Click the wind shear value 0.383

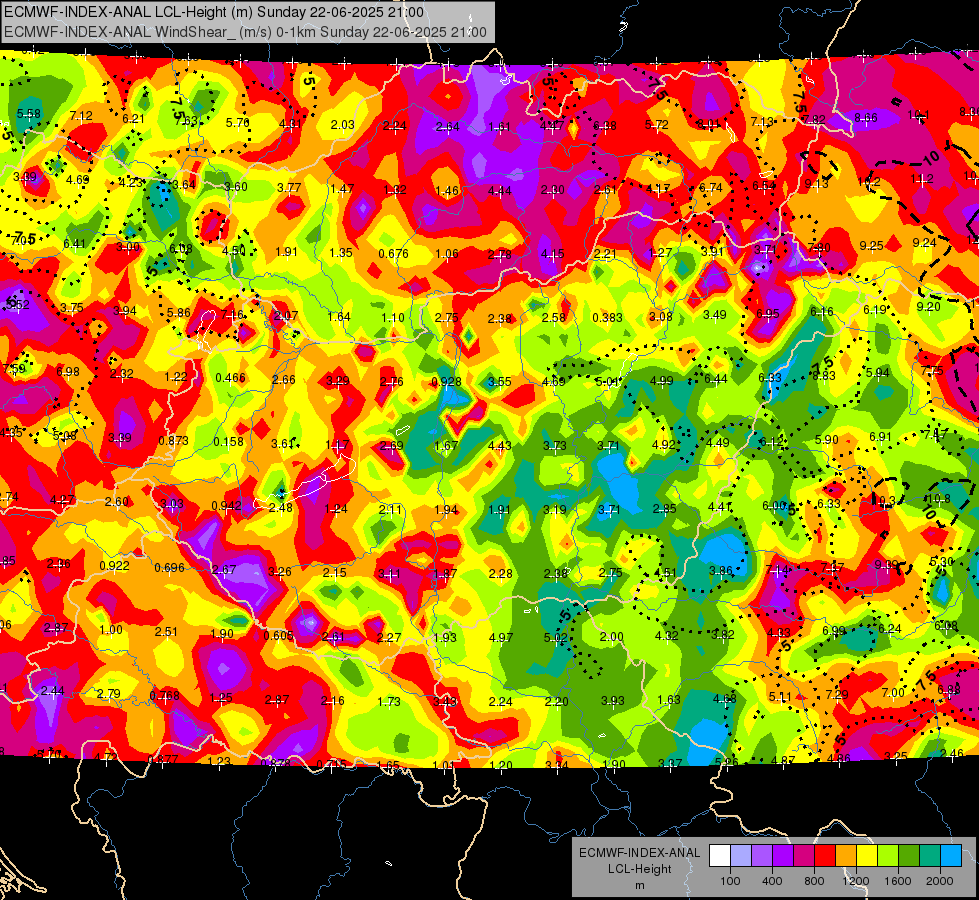pyautogui.click(x=608, y=317)
